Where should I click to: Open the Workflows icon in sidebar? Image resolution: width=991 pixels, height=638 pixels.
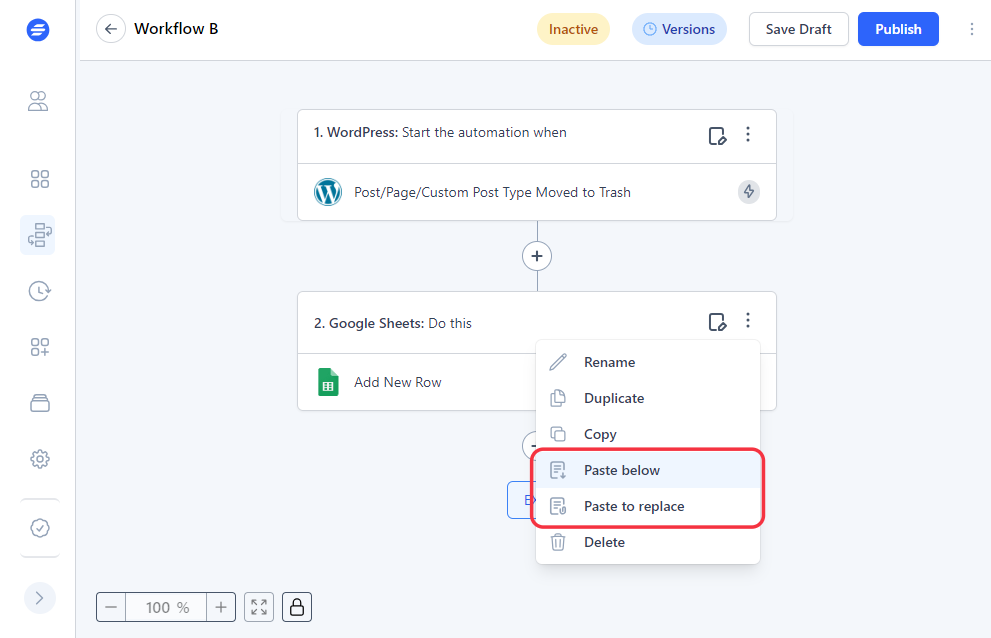[x=40, y=235]
